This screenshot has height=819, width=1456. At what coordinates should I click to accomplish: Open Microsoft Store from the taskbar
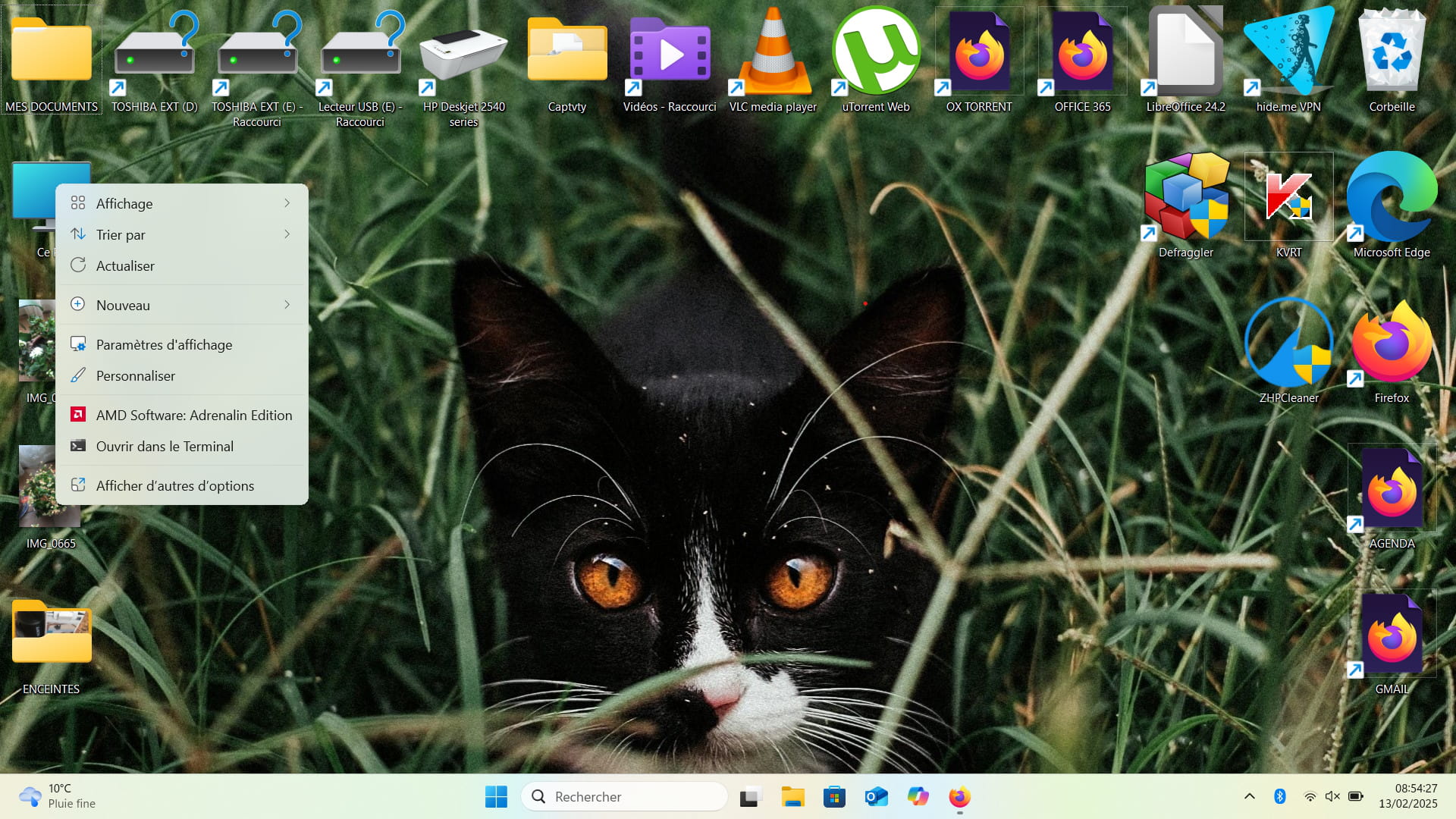pos(834,796)
